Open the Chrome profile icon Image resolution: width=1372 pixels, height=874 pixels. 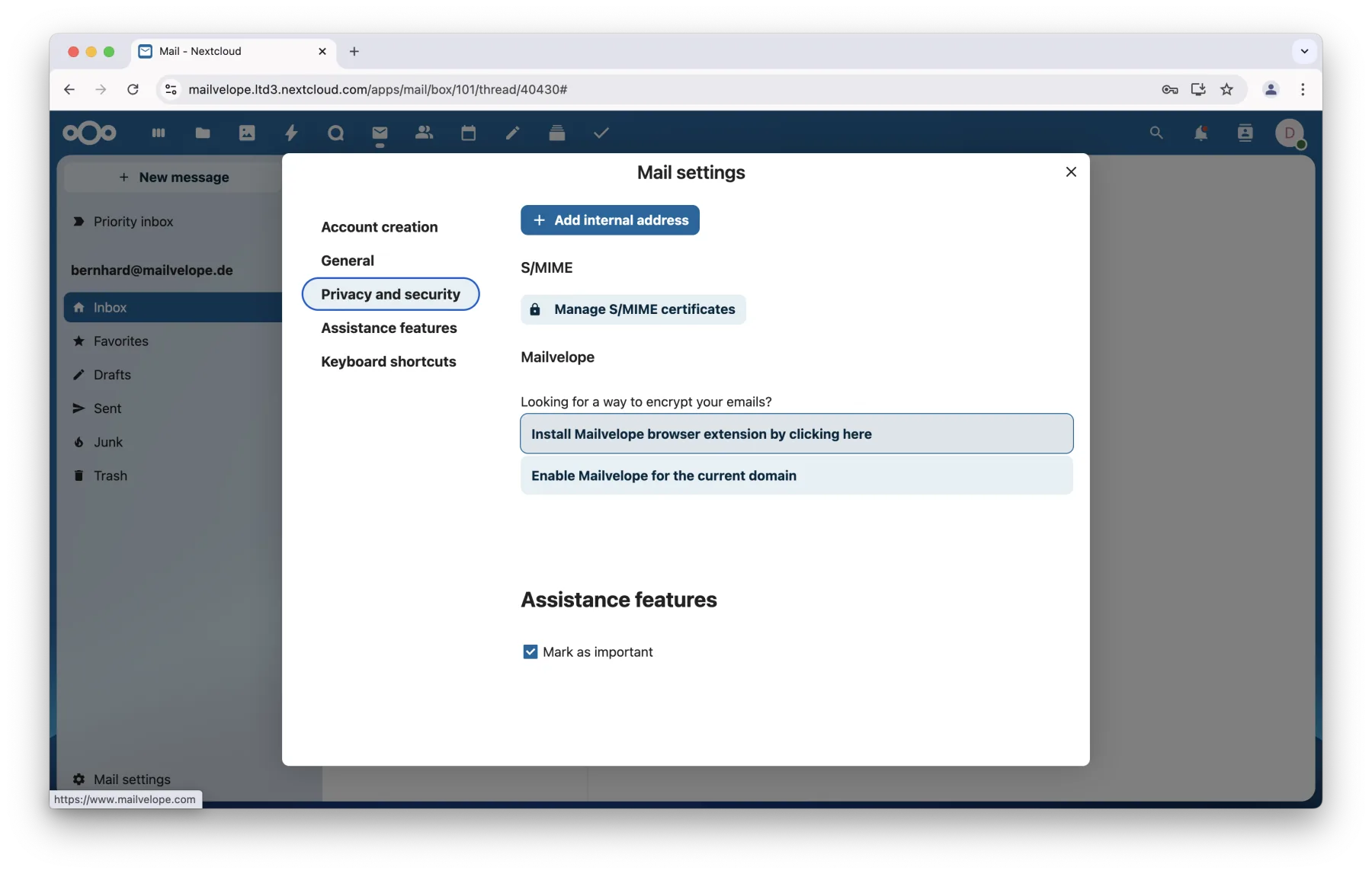[x=1271, y=90]
